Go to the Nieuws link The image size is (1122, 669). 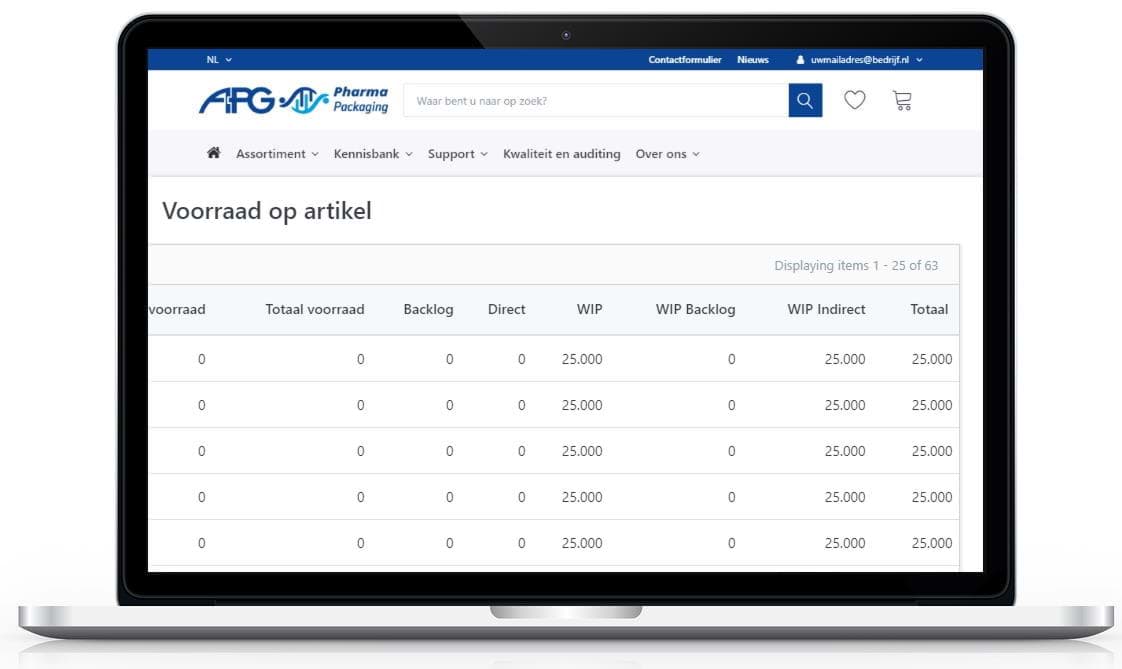click(753, 60)
